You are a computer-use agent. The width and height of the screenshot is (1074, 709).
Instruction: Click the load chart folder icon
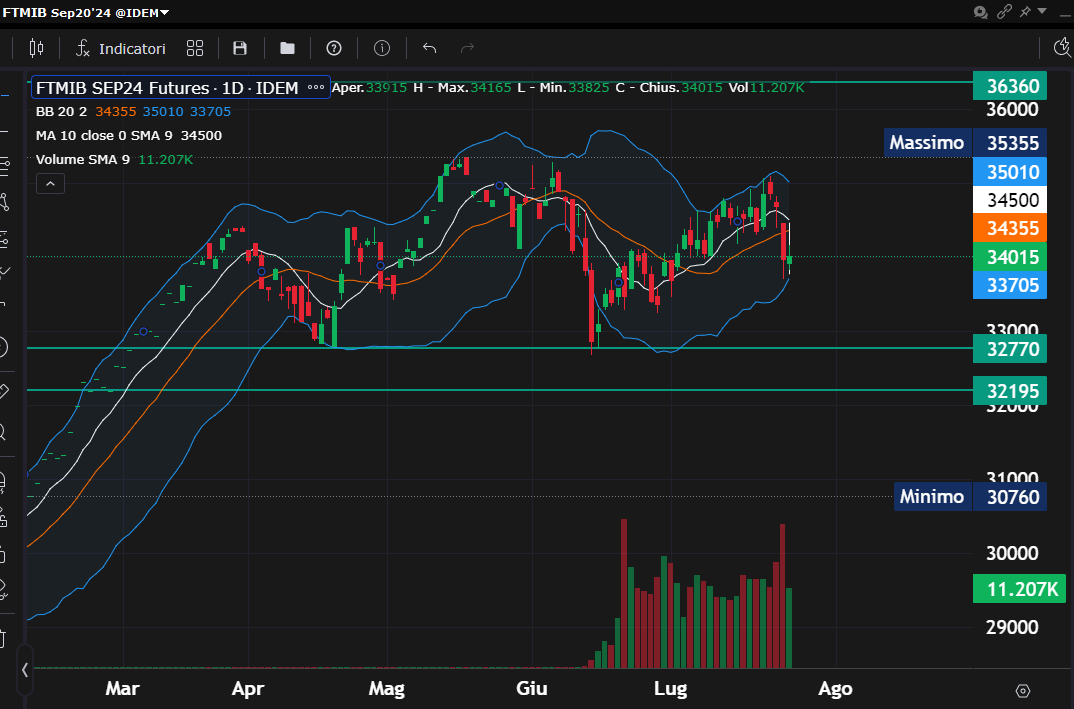(x=287, y=48)
